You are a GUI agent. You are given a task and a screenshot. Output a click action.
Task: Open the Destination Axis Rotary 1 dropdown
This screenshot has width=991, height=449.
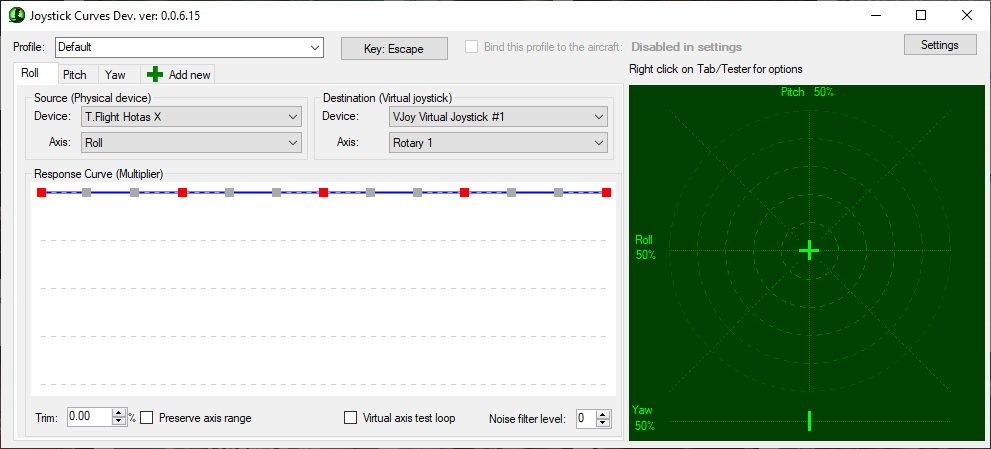[x=598, y=143]
